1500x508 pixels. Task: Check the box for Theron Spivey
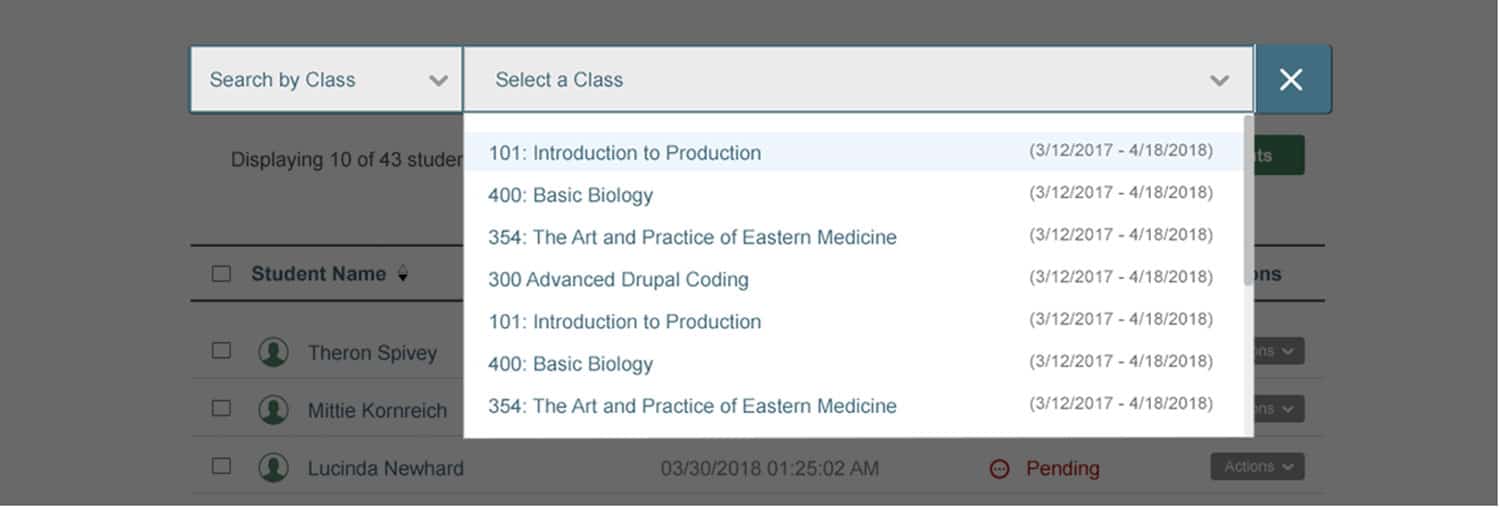[x=221, y=351]
